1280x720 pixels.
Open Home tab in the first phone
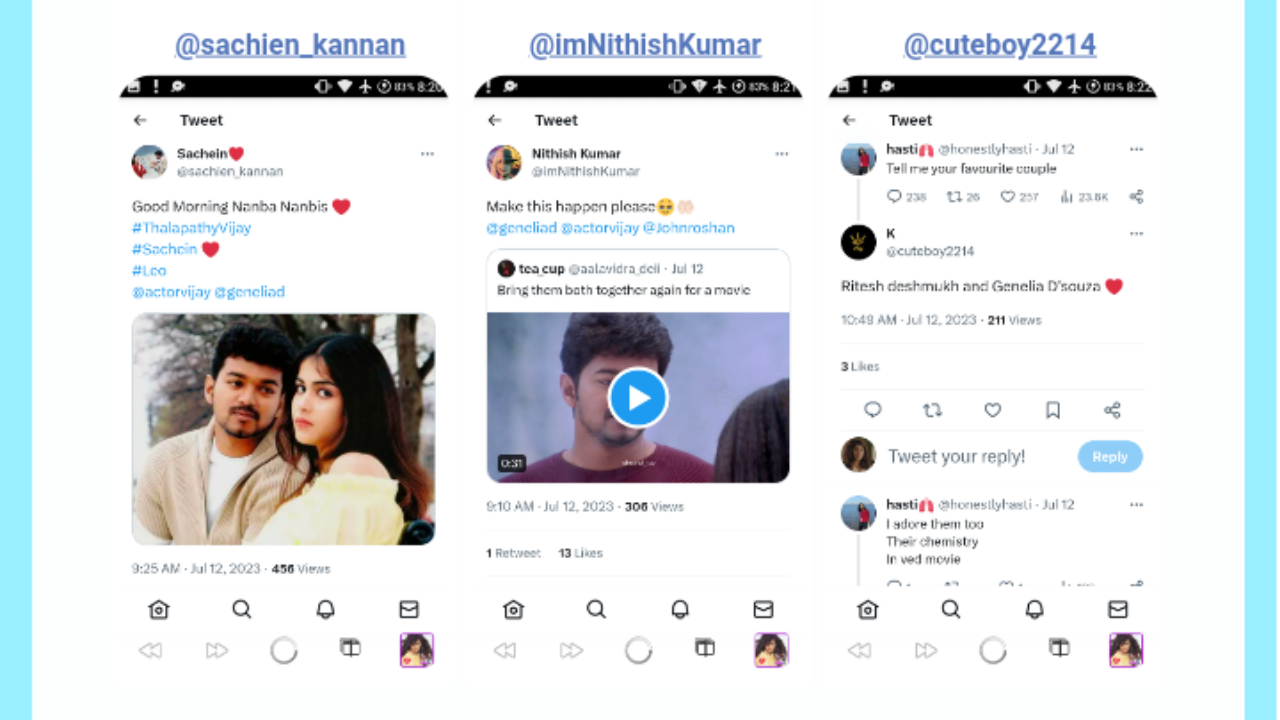coord(158,609)
